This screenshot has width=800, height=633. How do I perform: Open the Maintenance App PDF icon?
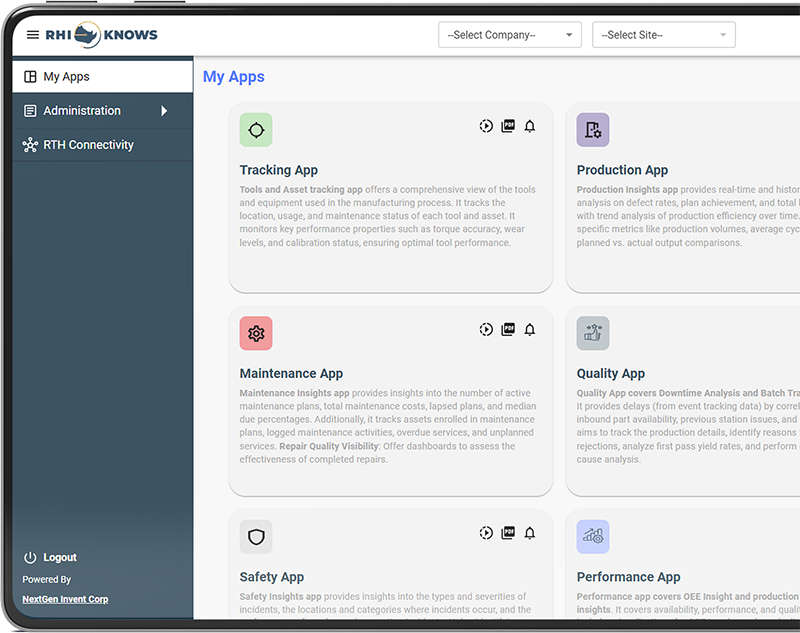click(508, 329)
